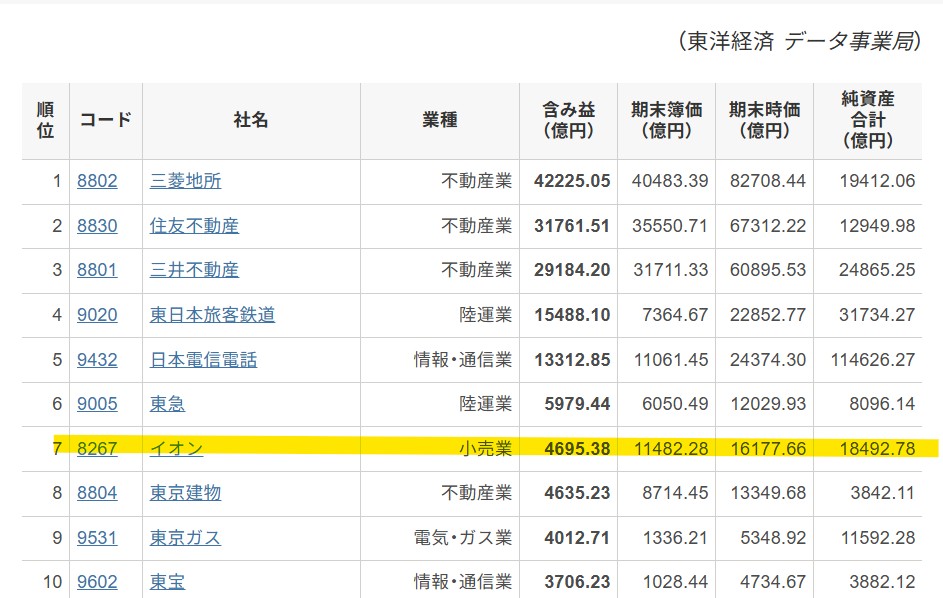The width and height of the screenshot is (943, 598).
Task: Click the 純資産合計(億円) column header
Action: point(868,120)
